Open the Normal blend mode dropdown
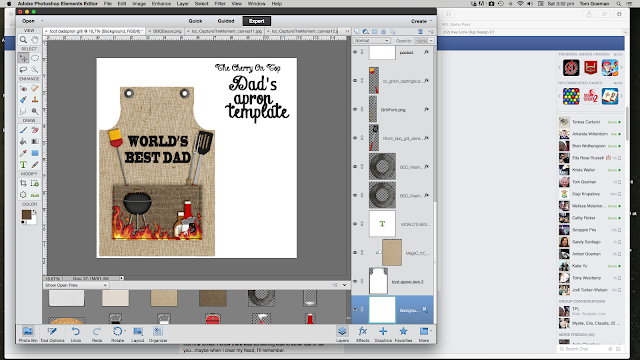The height and width of the screenshot is (360, 640). 371,40
